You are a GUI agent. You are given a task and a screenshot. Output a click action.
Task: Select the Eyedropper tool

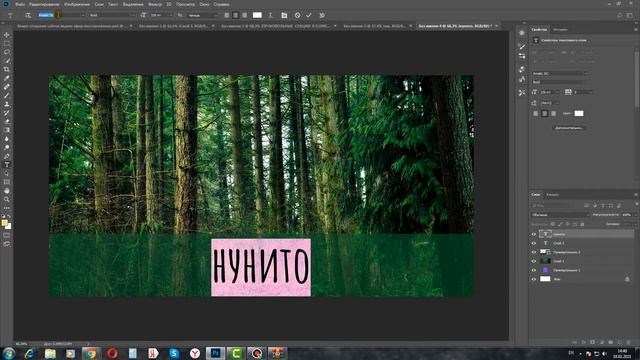7,78
